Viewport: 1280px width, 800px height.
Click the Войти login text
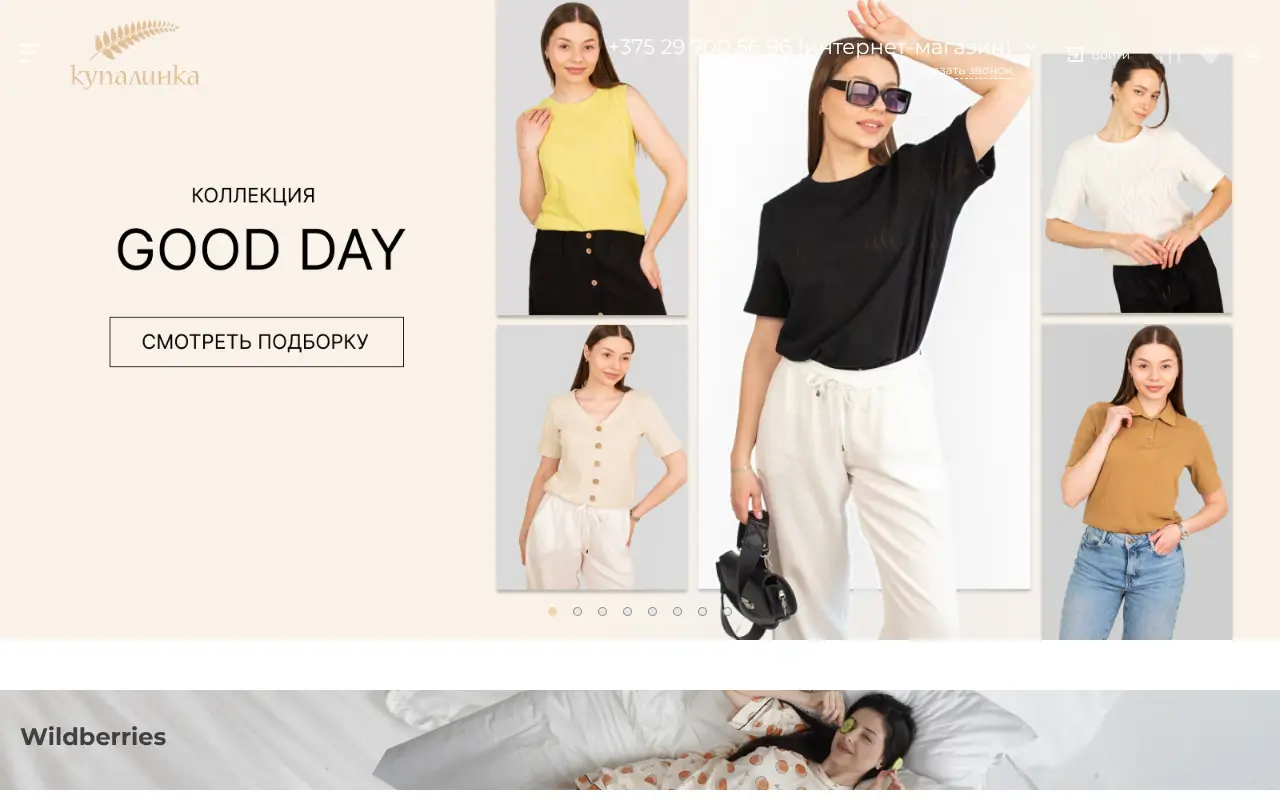[1110, 55]
